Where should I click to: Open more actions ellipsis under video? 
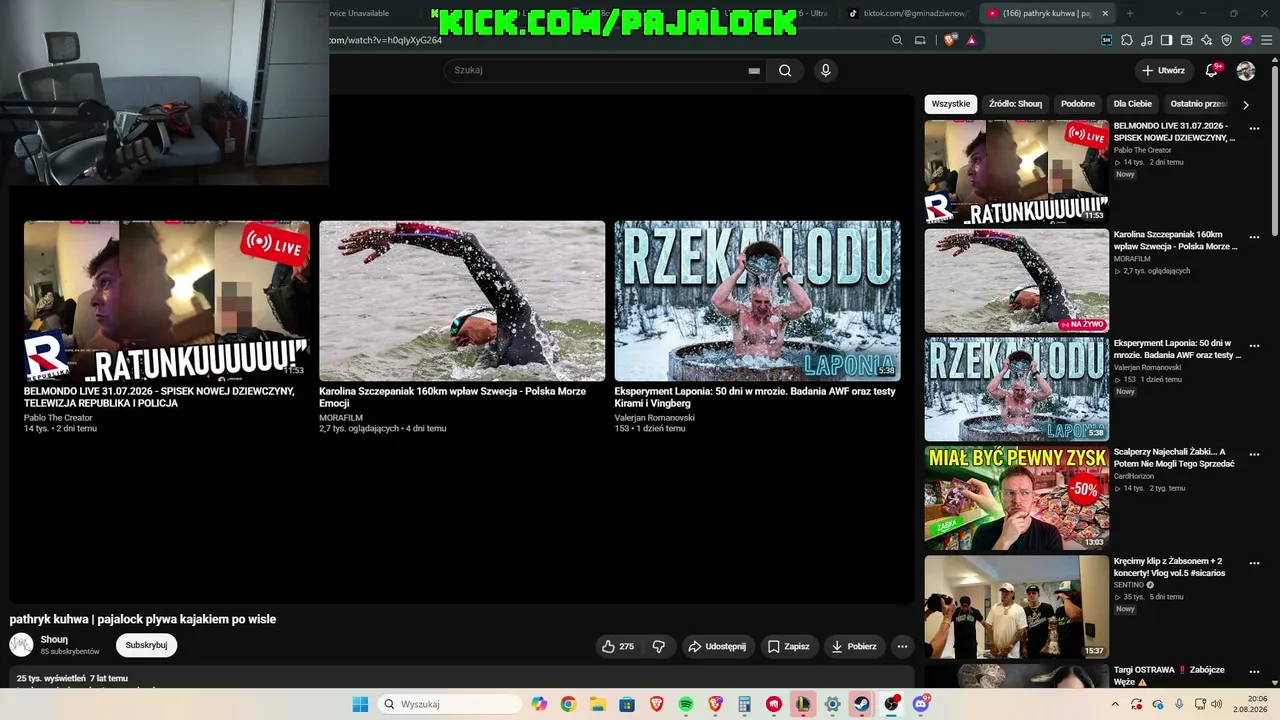(902, 646)
